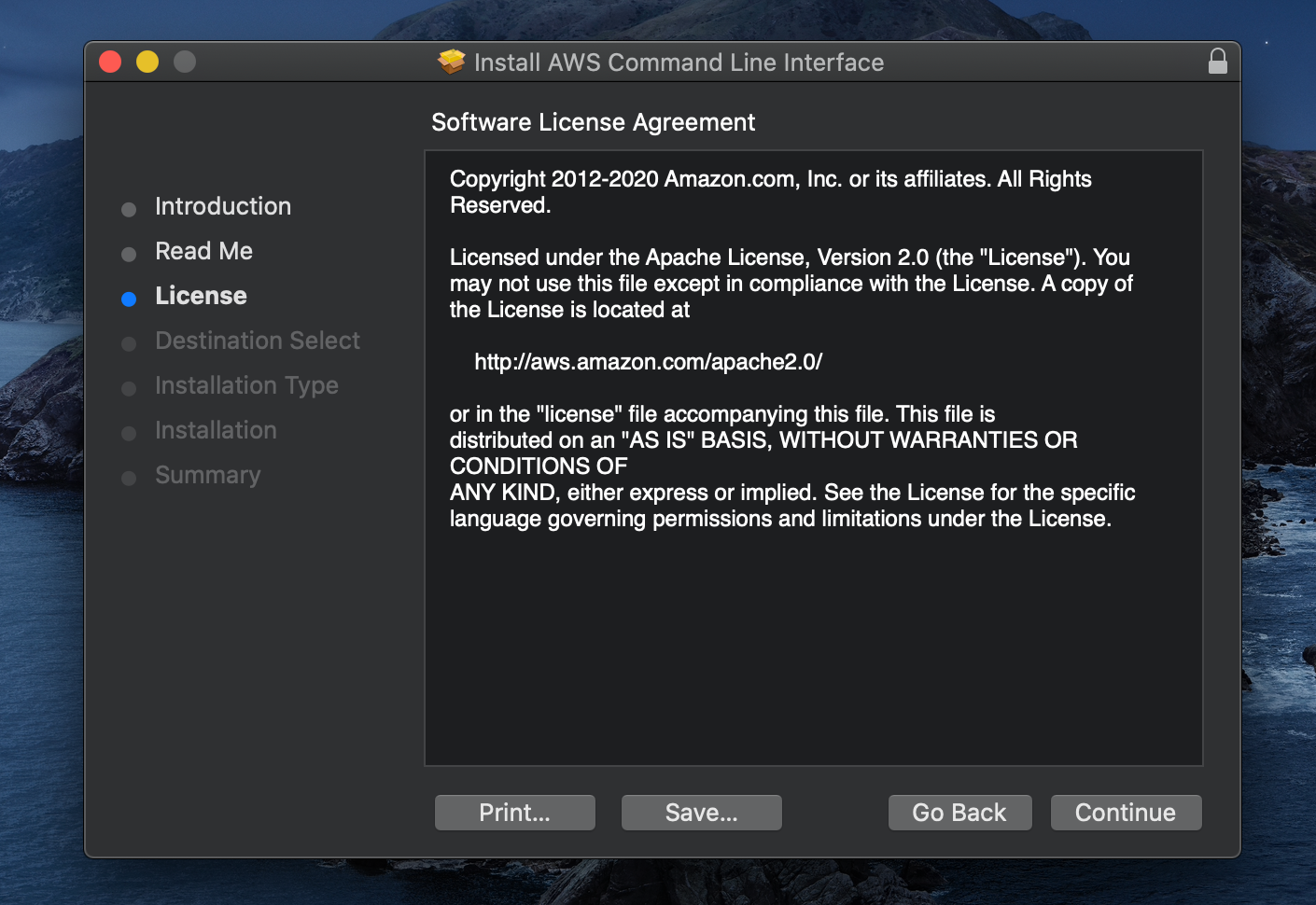Select the Installation step in the sidebar

[216, 430]
